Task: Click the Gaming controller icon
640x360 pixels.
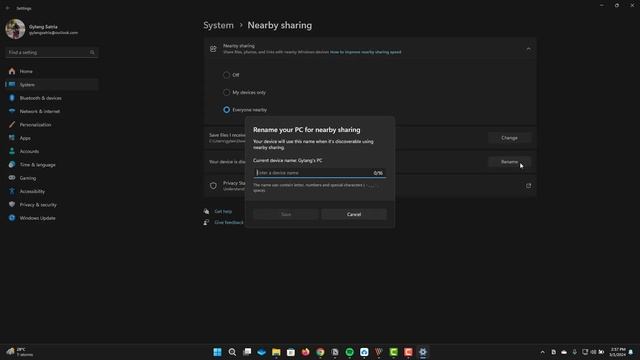Action: point(12,178)
